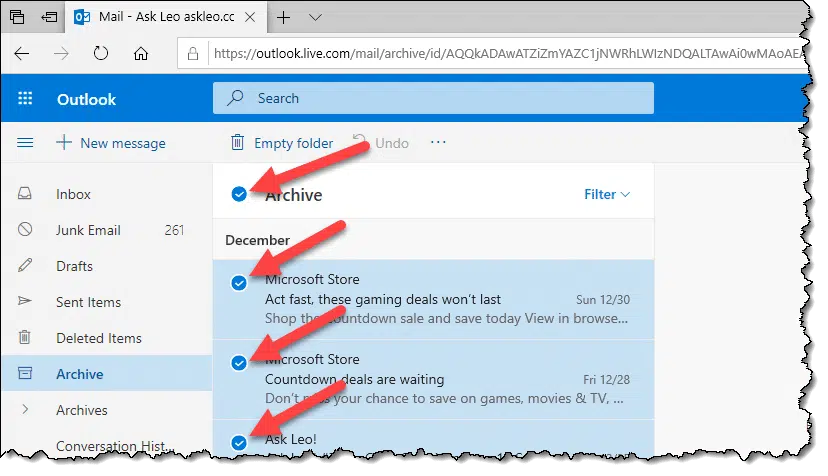Open the Filter dropdown
The image size is (828, 476).
(607, 194)
